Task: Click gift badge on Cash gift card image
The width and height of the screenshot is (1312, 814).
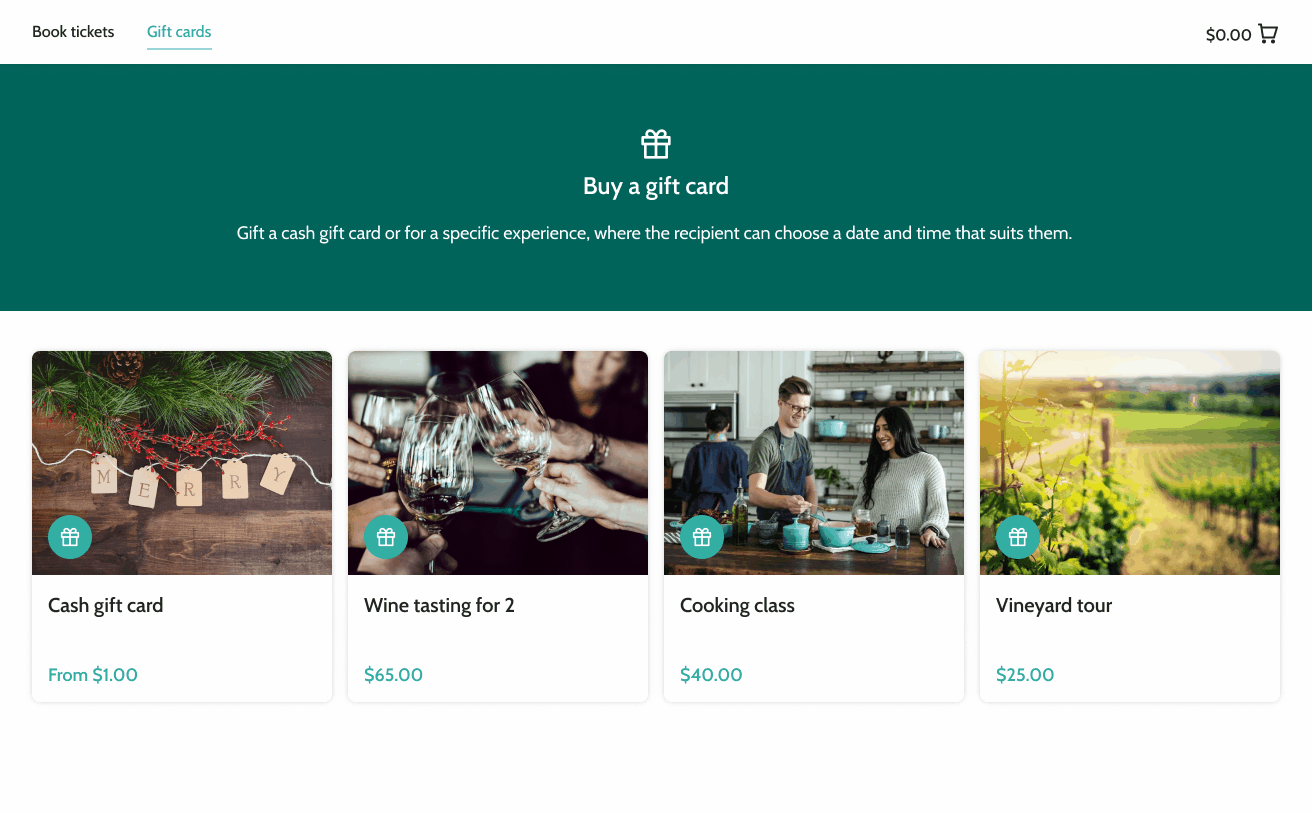Action: point(70,537)
